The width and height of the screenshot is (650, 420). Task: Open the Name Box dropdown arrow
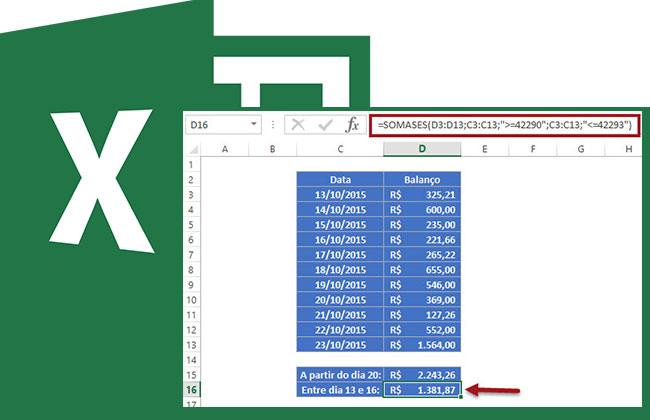click(x=254, y=124)
